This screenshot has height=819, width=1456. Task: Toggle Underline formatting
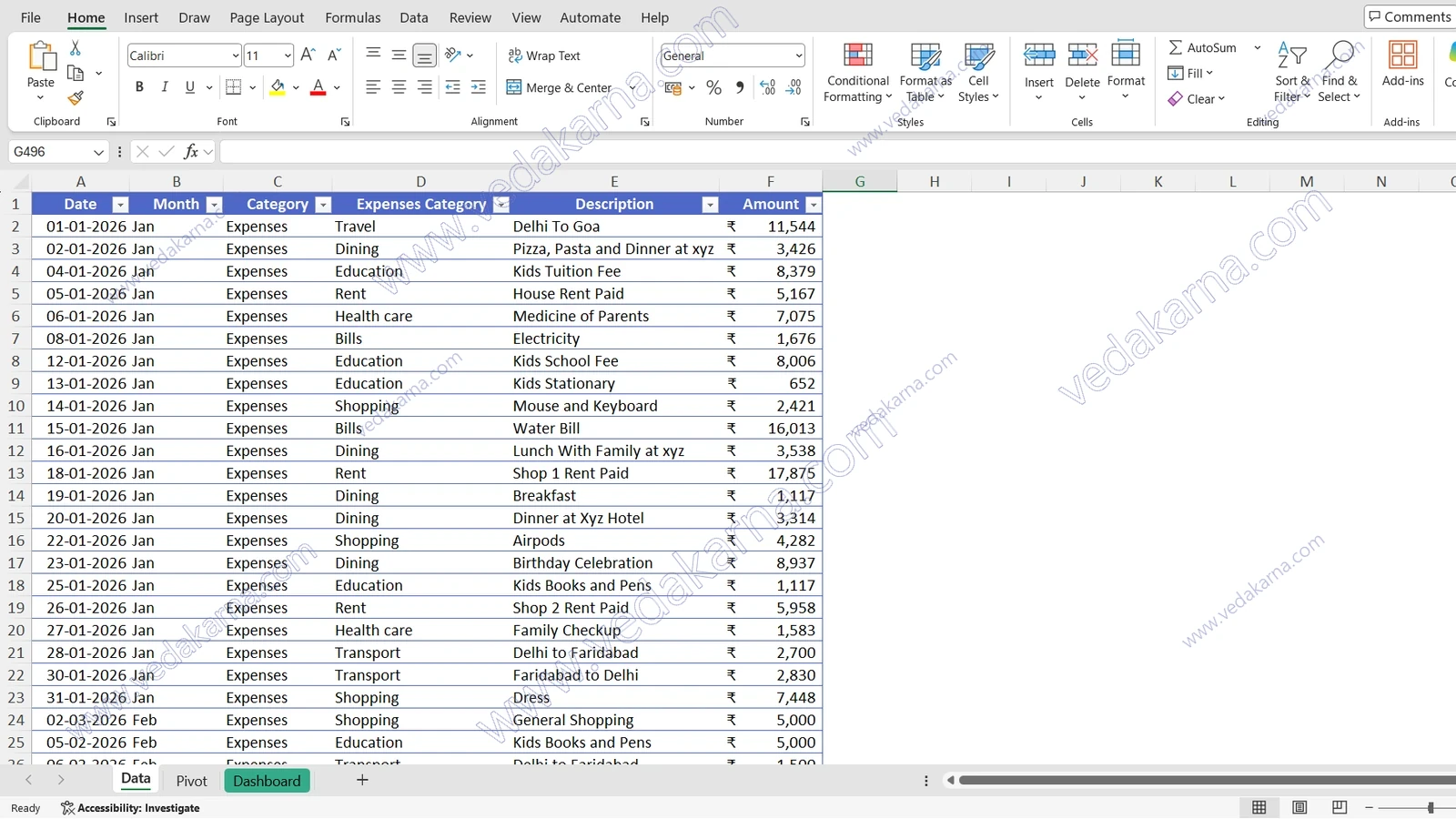coord(190,87)
